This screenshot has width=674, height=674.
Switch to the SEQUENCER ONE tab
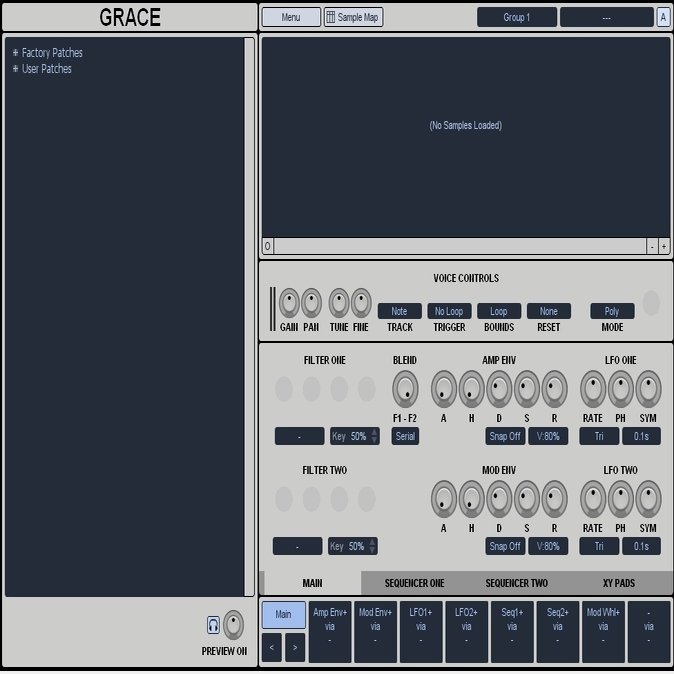414,583
